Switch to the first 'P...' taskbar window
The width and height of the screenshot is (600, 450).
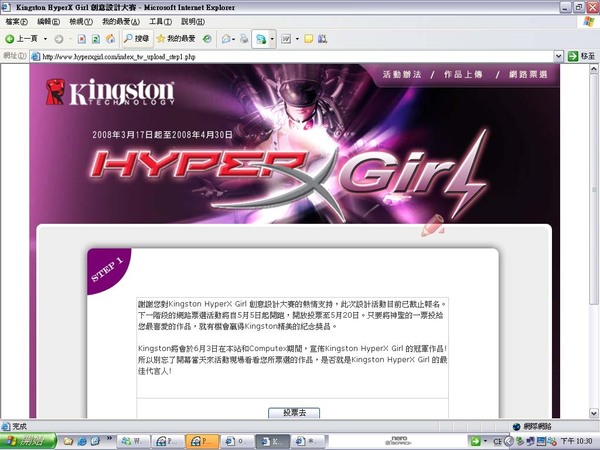point(168,441)
